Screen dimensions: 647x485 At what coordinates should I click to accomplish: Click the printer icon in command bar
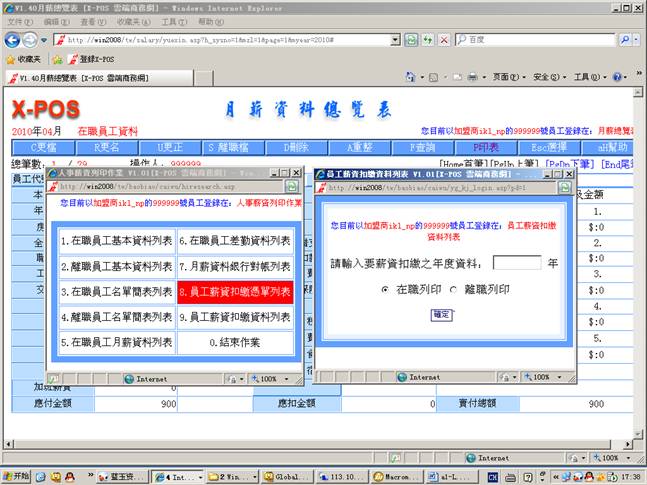pos(474,77)
